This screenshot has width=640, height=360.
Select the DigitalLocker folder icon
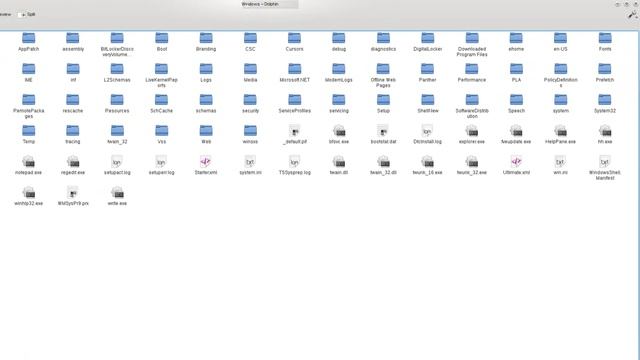427,38
